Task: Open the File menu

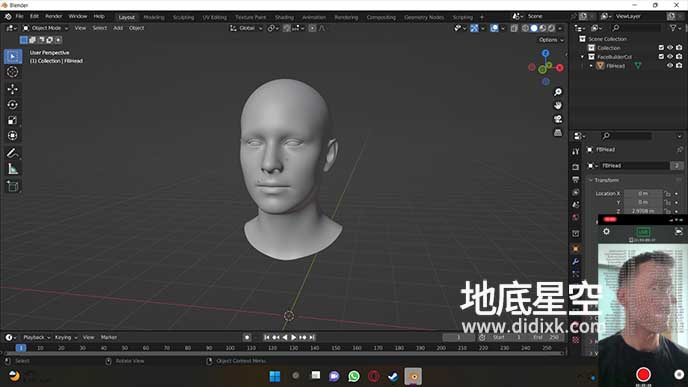Action: point(19,17)
